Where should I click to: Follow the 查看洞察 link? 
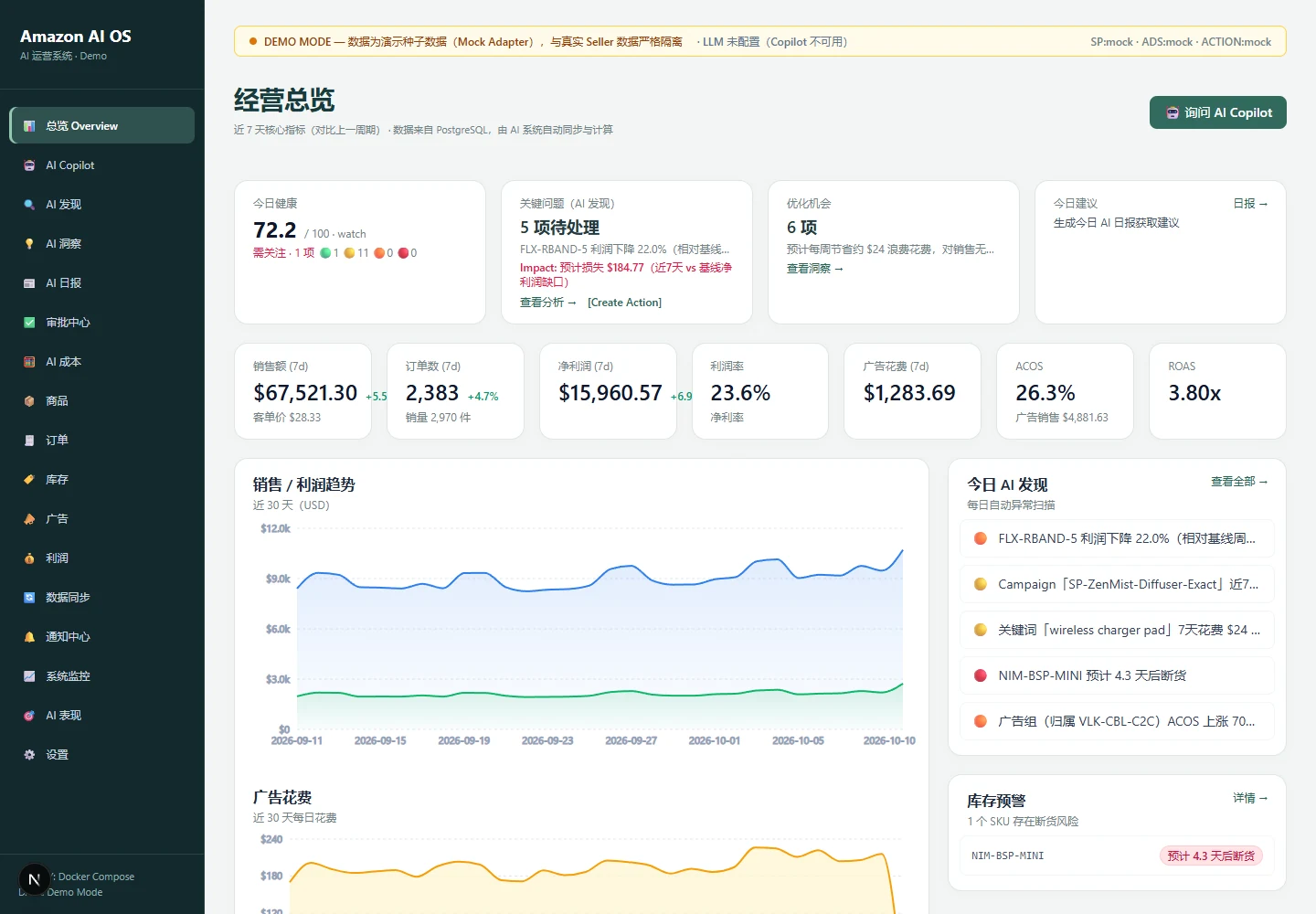[815, 269]
